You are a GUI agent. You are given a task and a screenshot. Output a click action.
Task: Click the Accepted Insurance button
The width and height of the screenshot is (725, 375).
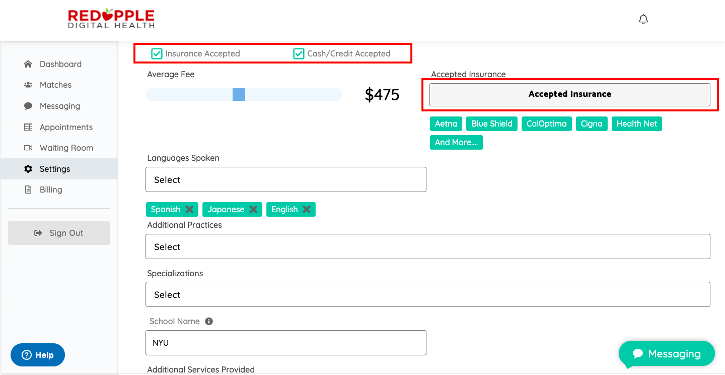(570, 95)
